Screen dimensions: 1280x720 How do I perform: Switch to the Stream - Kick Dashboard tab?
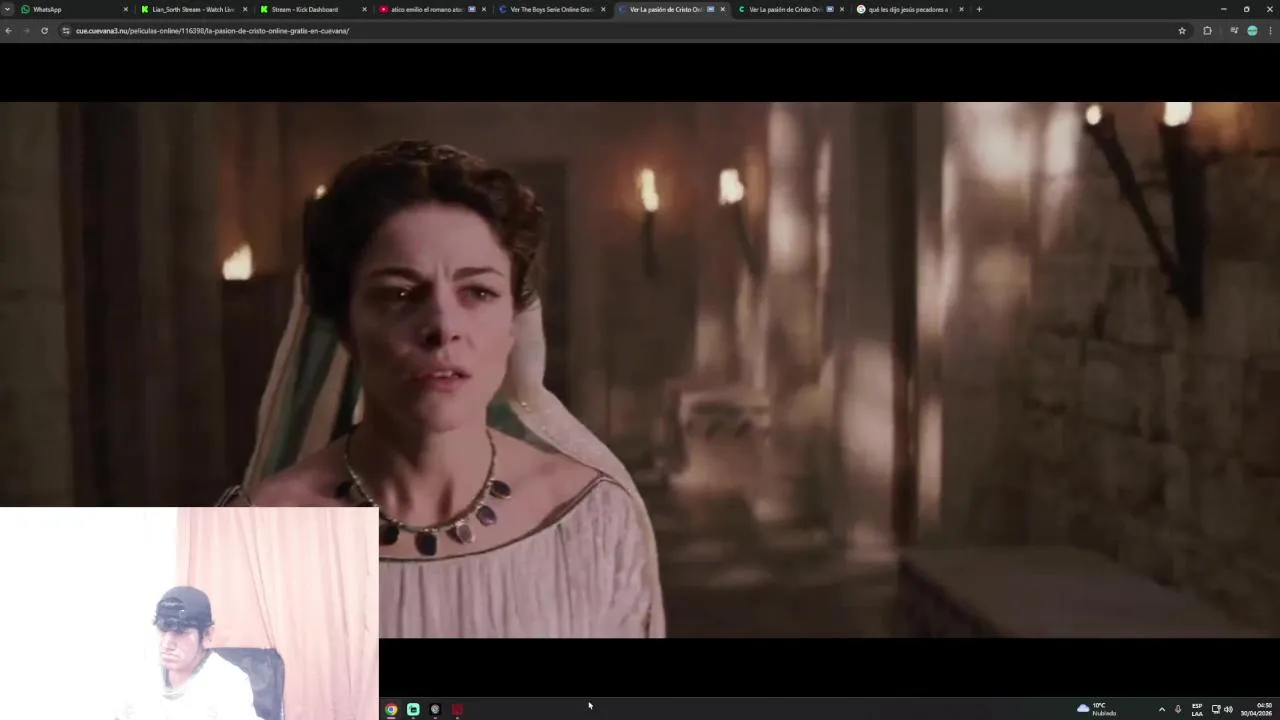312,9
